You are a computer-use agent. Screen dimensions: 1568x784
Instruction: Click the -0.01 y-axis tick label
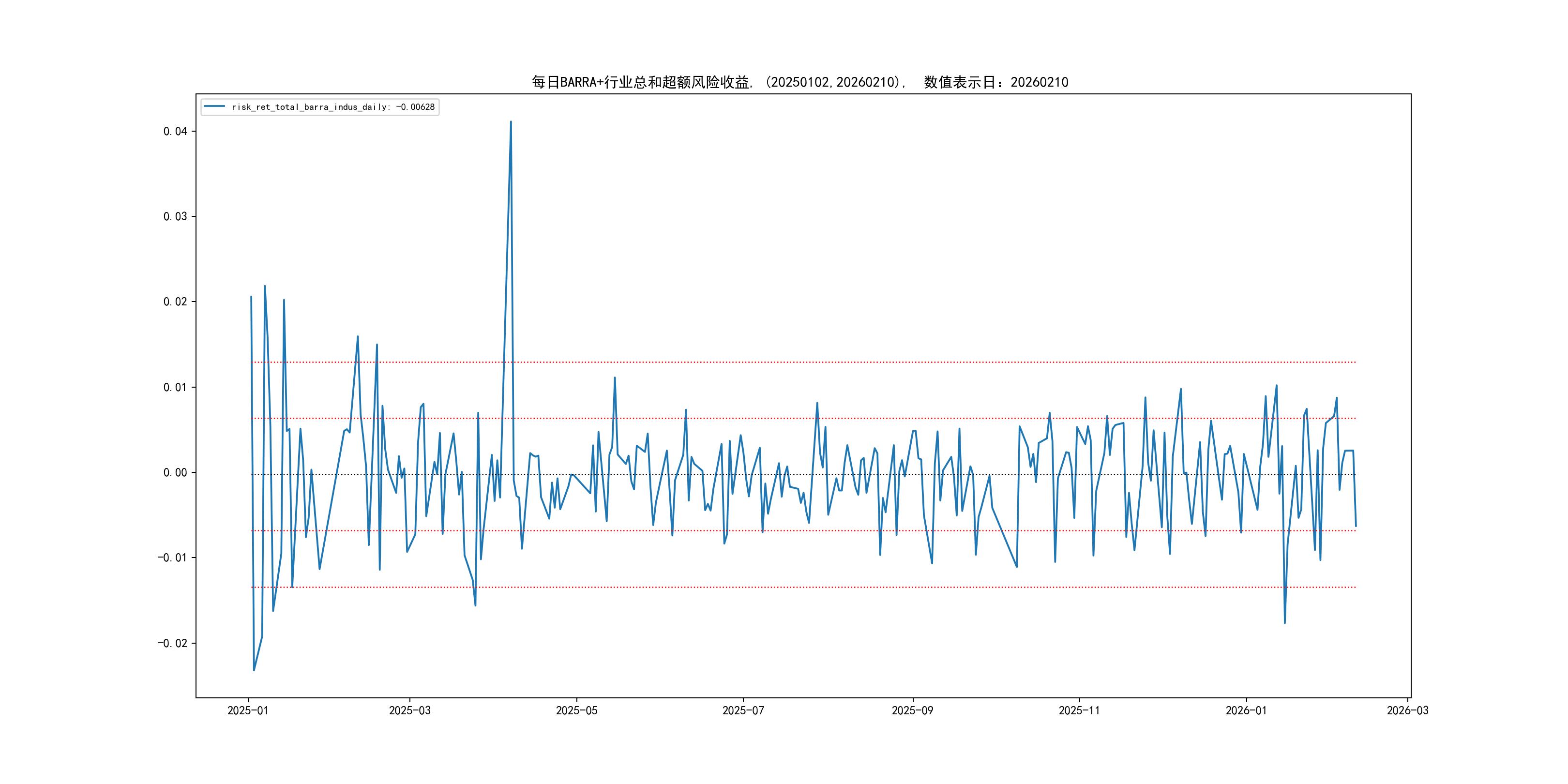click(x=172, y=558)
